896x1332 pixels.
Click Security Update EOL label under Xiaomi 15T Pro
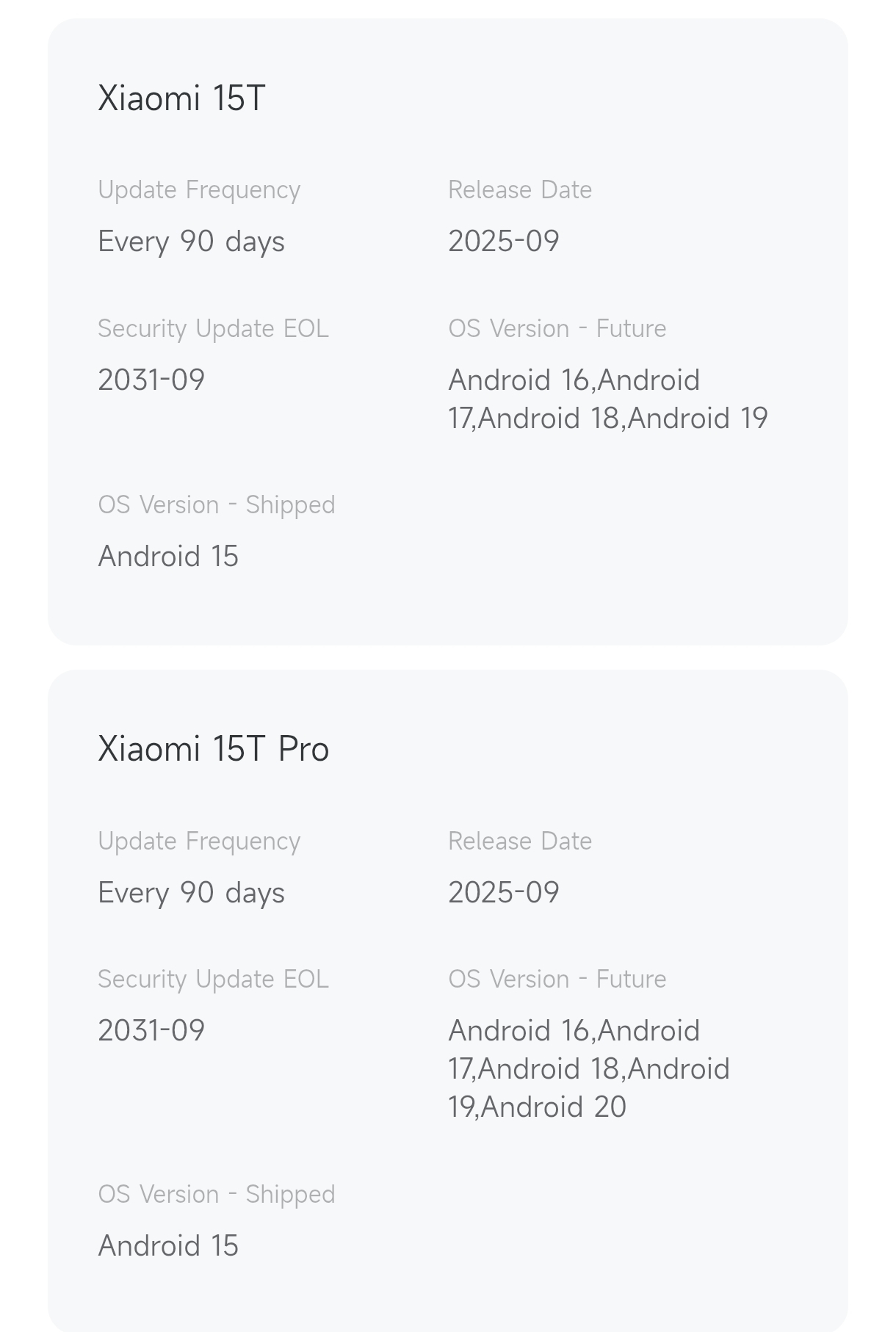[213, 979]
